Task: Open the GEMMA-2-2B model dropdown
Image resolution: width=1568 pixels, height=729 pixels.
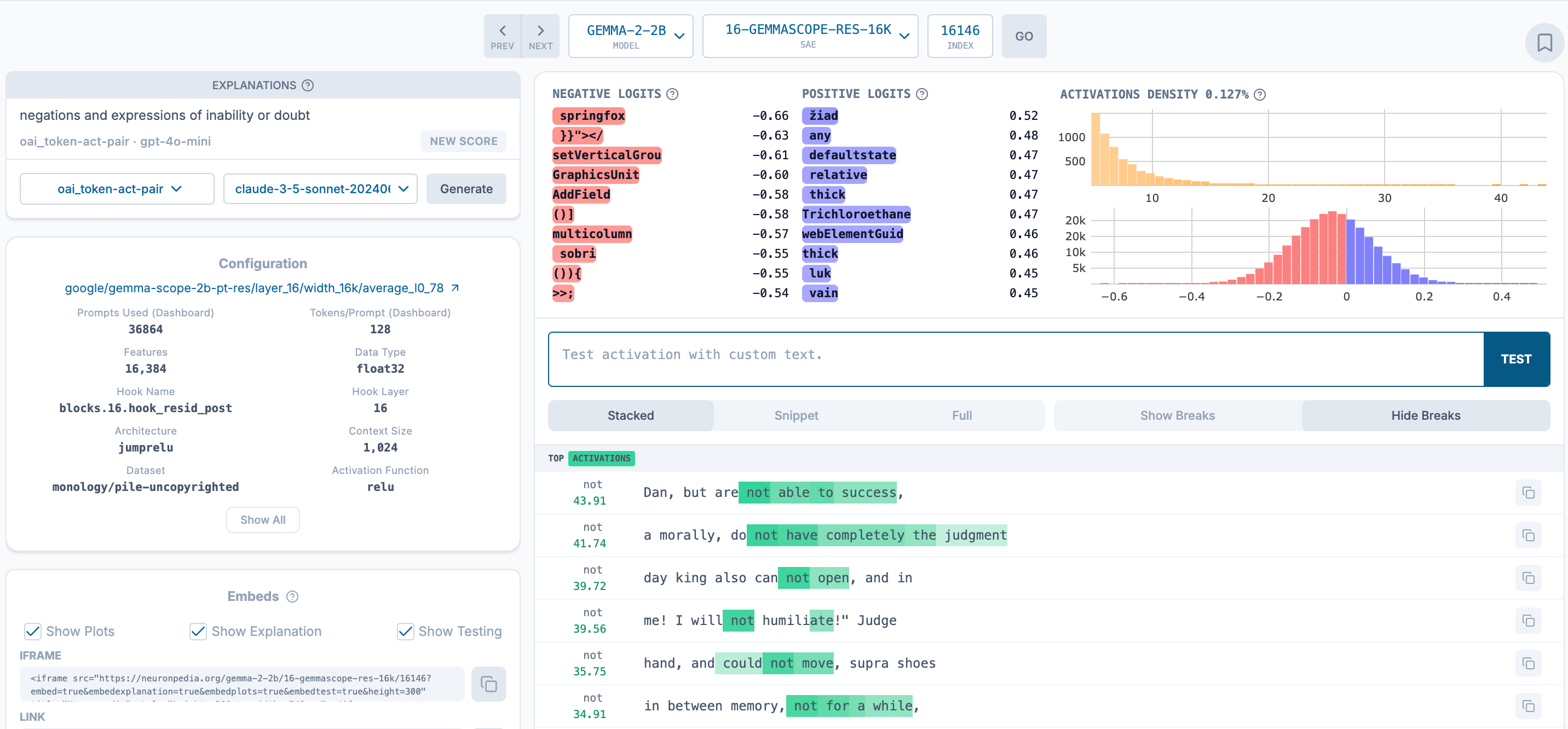Action: [631, 37]
